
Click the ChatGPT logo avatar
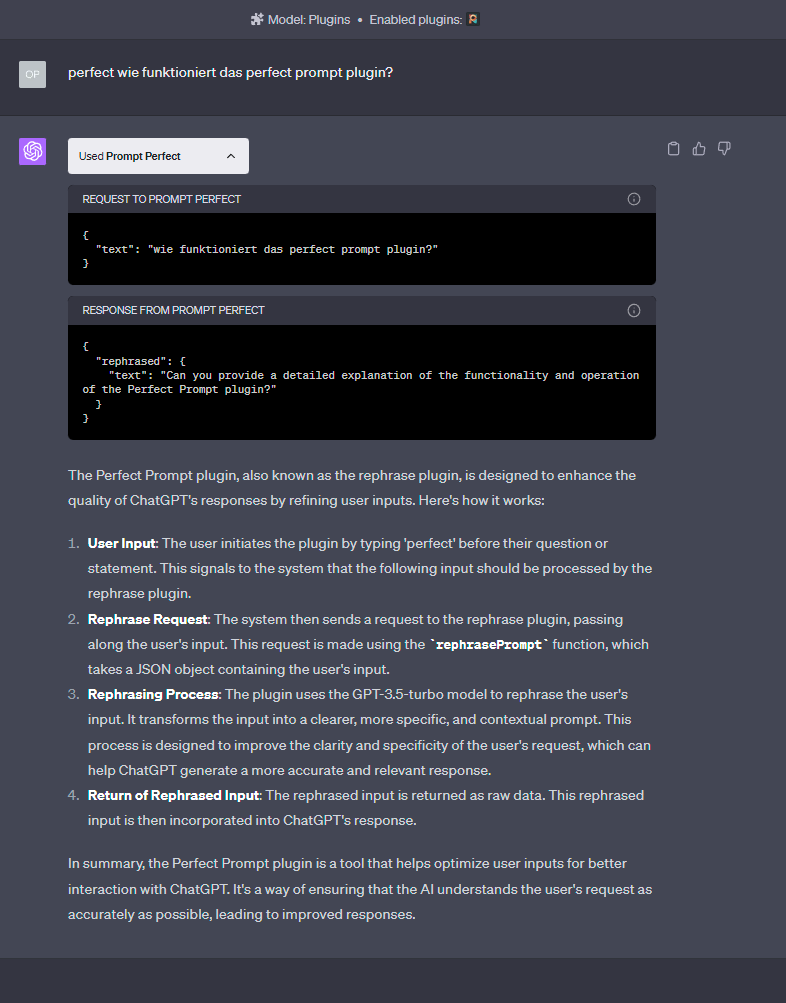(33, 152)
